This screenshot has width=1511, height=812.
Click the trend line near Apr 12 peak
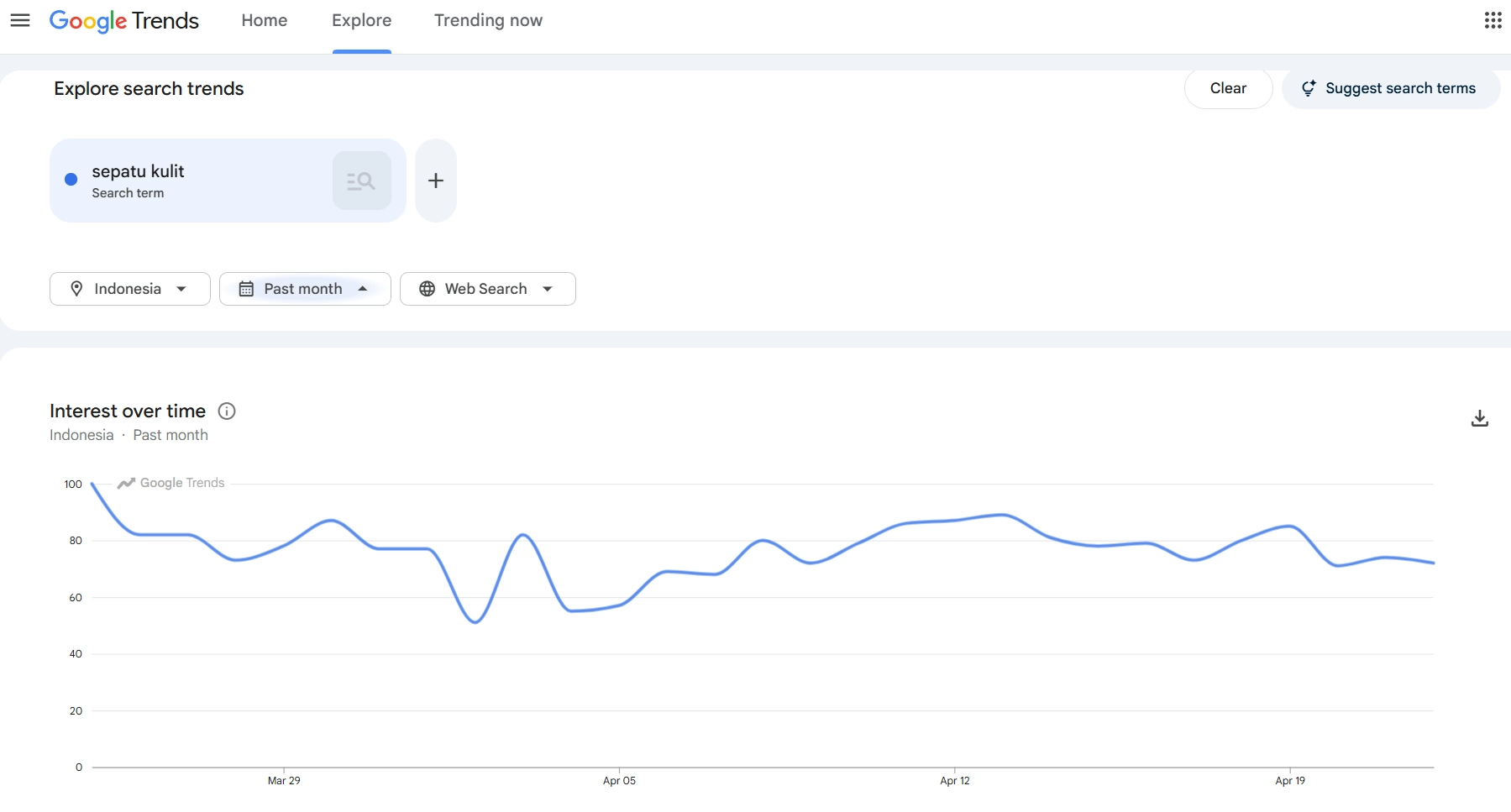[x=999, y=516]
